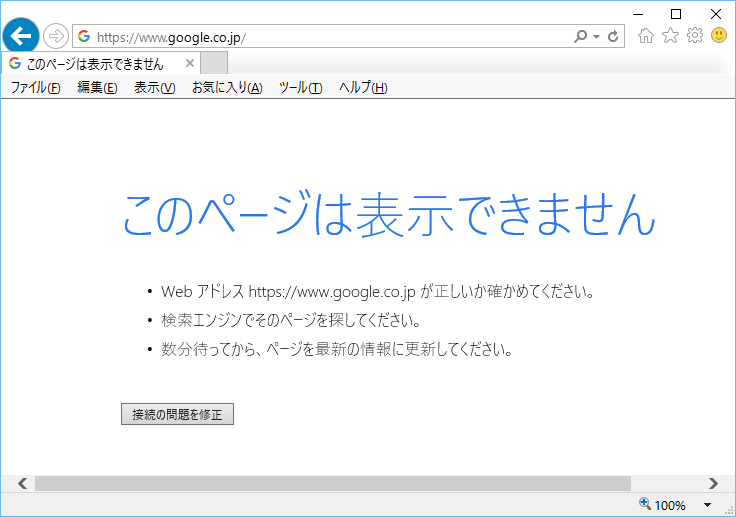Go back with the blue back arrow

point(21,36)
